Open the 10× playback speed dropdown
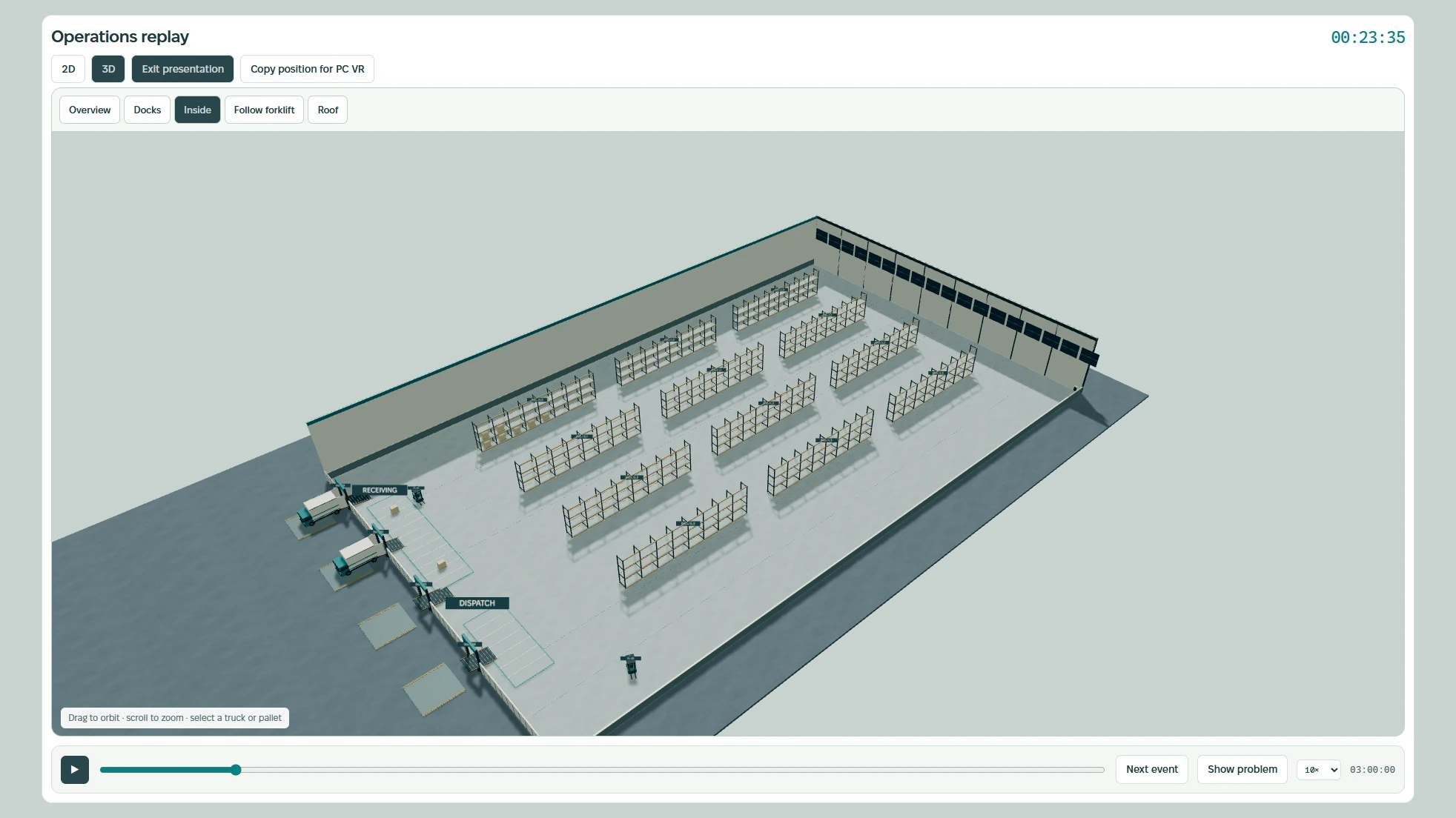 (1318, 769)
